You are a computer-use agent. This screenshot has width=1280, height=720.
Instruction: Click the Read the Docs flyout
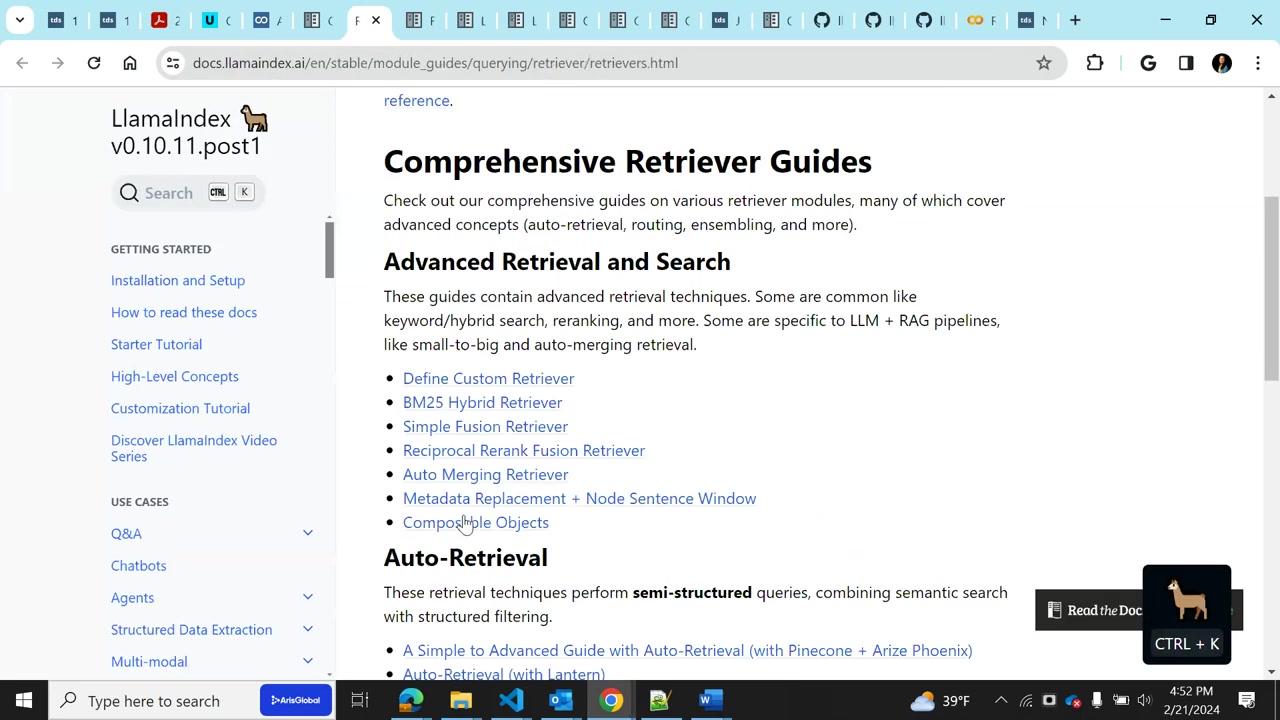(x=1090, y=610)
